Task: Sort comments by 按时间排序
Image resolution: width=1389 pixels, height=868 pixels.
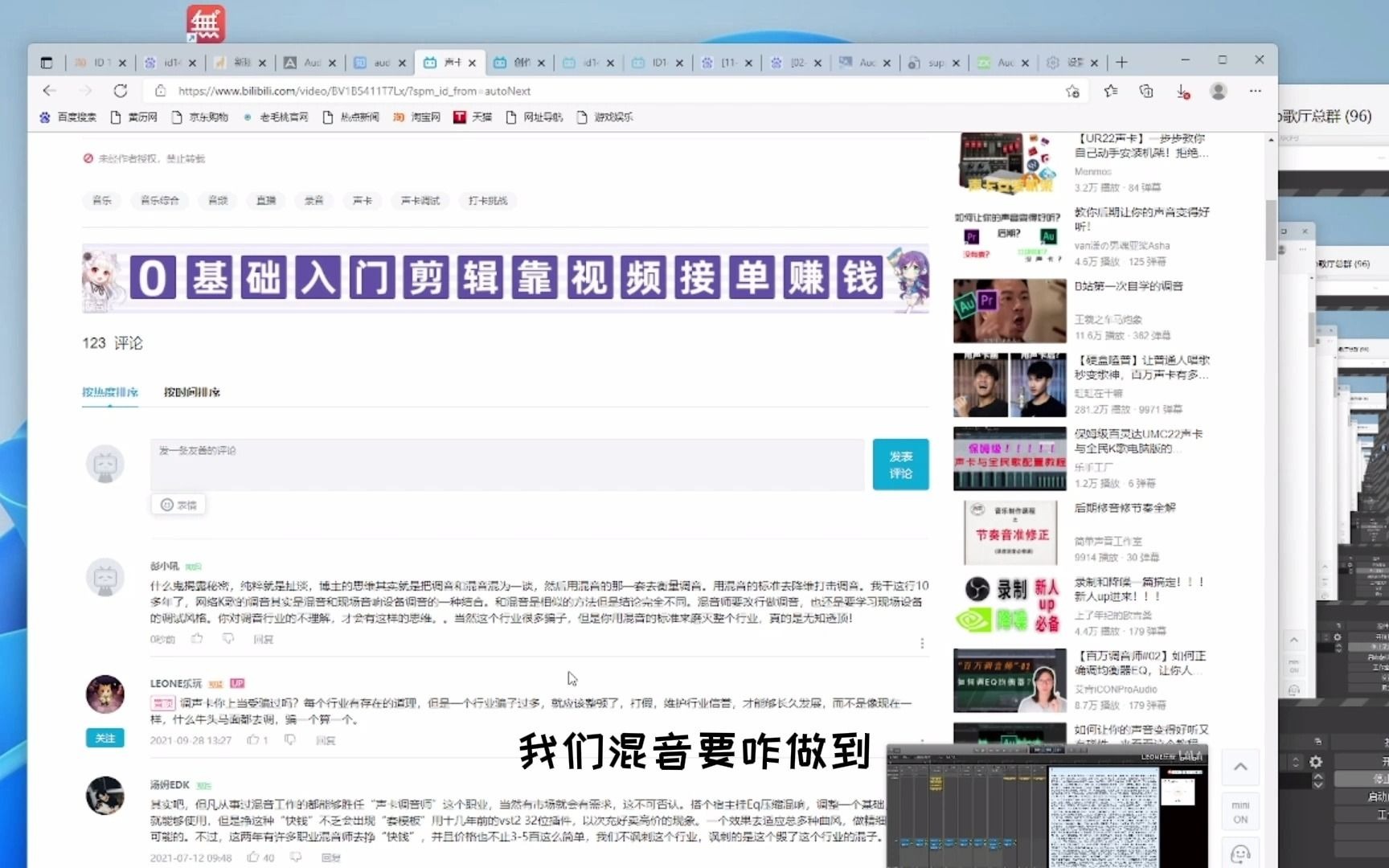Action: point(192,392)
